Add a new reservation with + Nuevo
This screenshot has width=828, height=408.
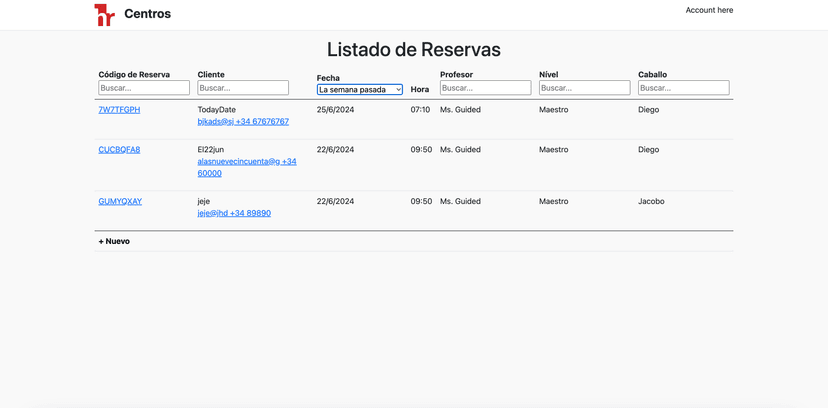[x=114, y=242]
